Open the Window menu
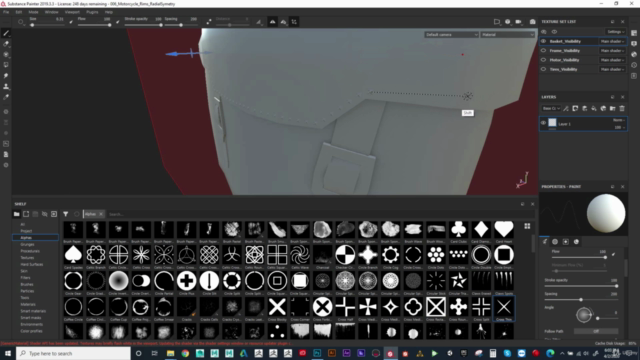The width and height of the screenshot is (640, 360). [x=51, y=12]
